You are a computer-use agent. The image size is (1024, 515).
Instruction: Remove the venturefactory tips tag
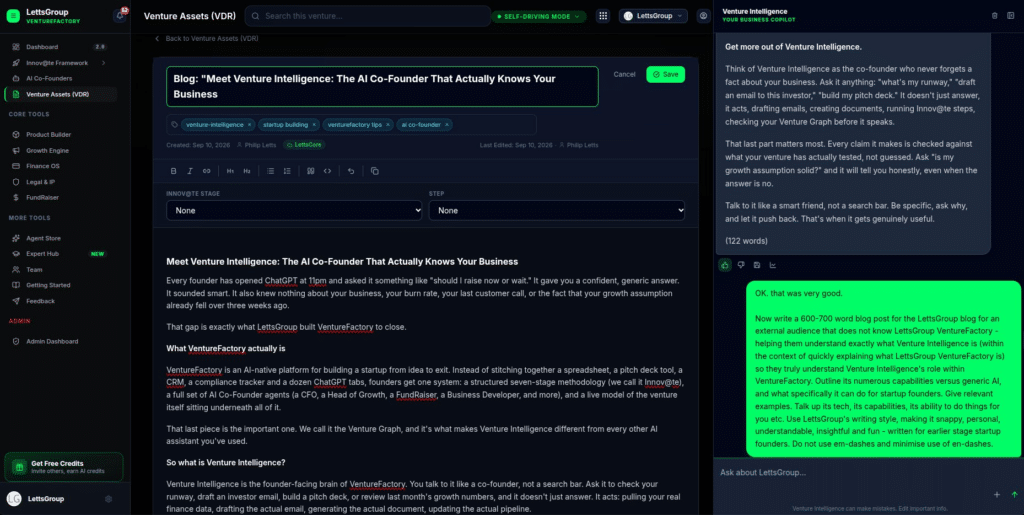[387, 124]
